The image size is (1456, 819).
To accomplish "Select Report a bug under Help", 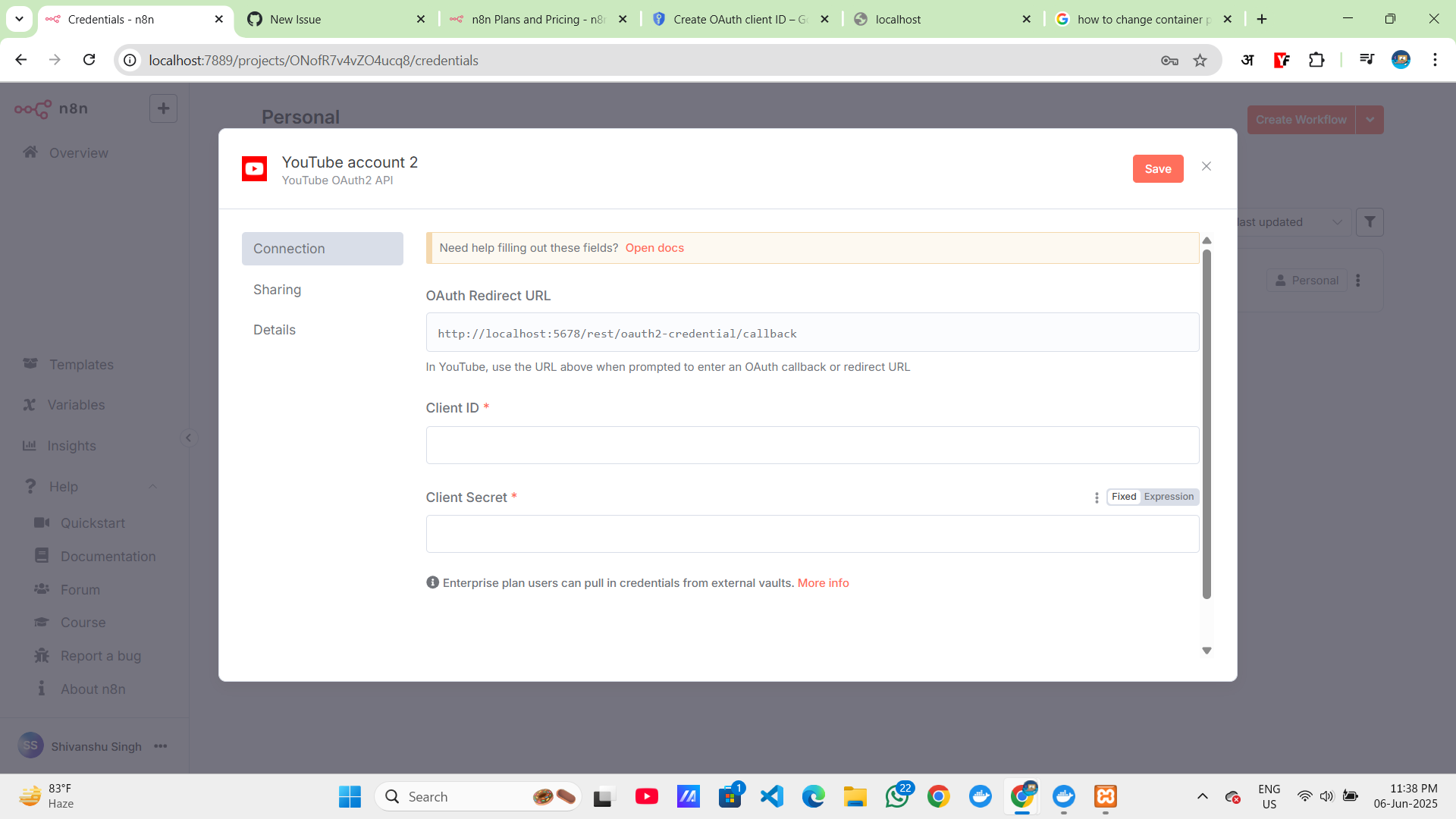I will (x=99, y=655).
